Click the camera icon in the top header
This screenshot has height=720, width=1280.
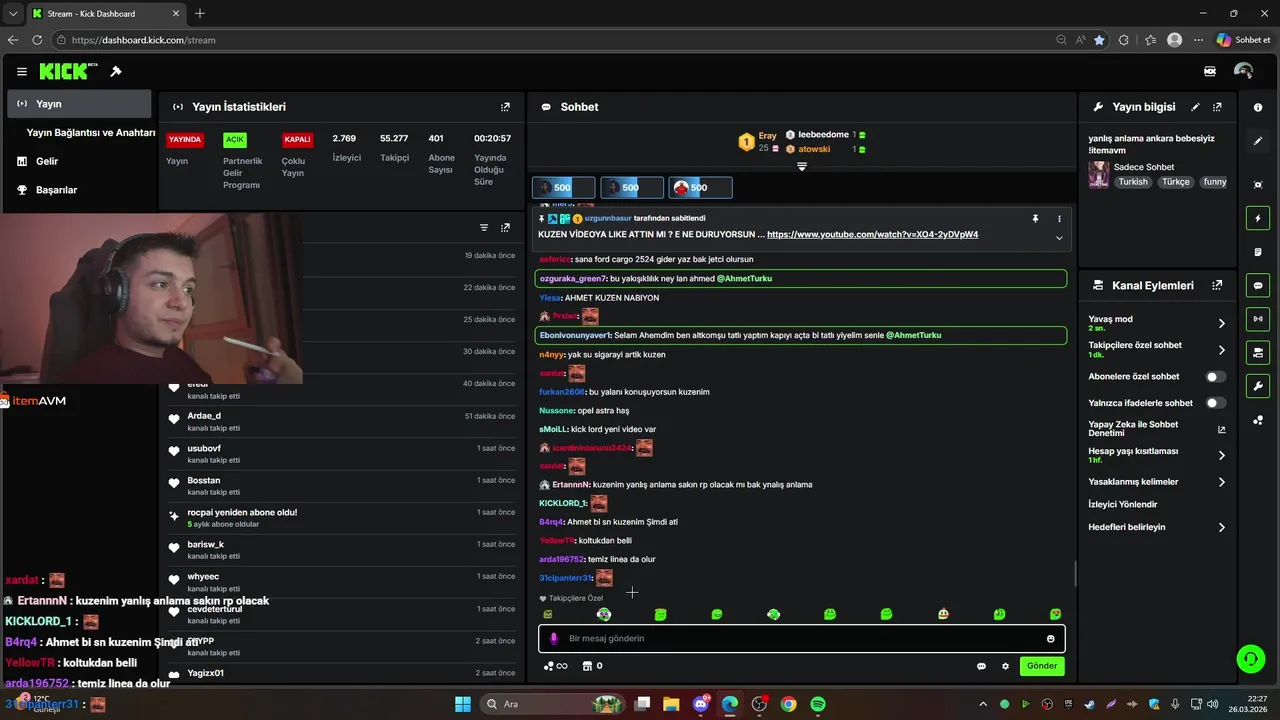pos(1210,72)
